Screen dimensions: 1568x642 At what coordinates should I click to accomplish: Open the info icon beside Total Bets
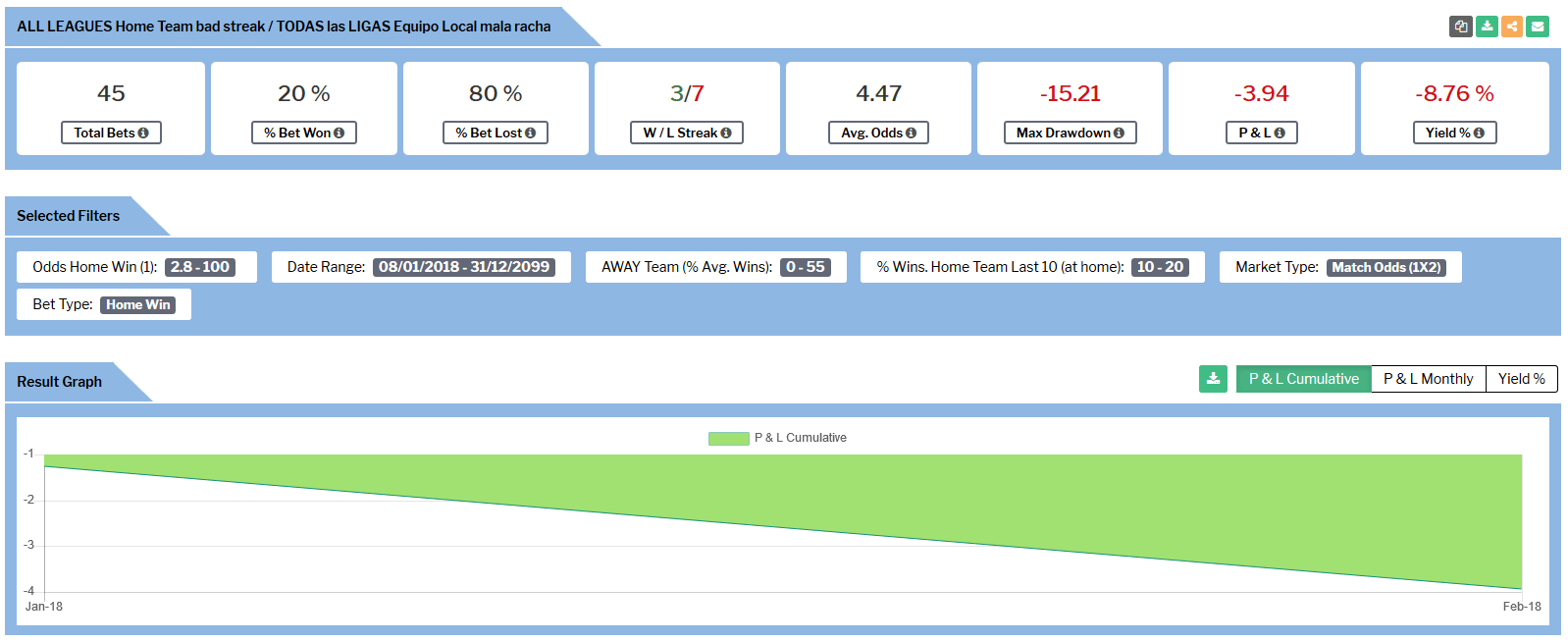(143, 134)
